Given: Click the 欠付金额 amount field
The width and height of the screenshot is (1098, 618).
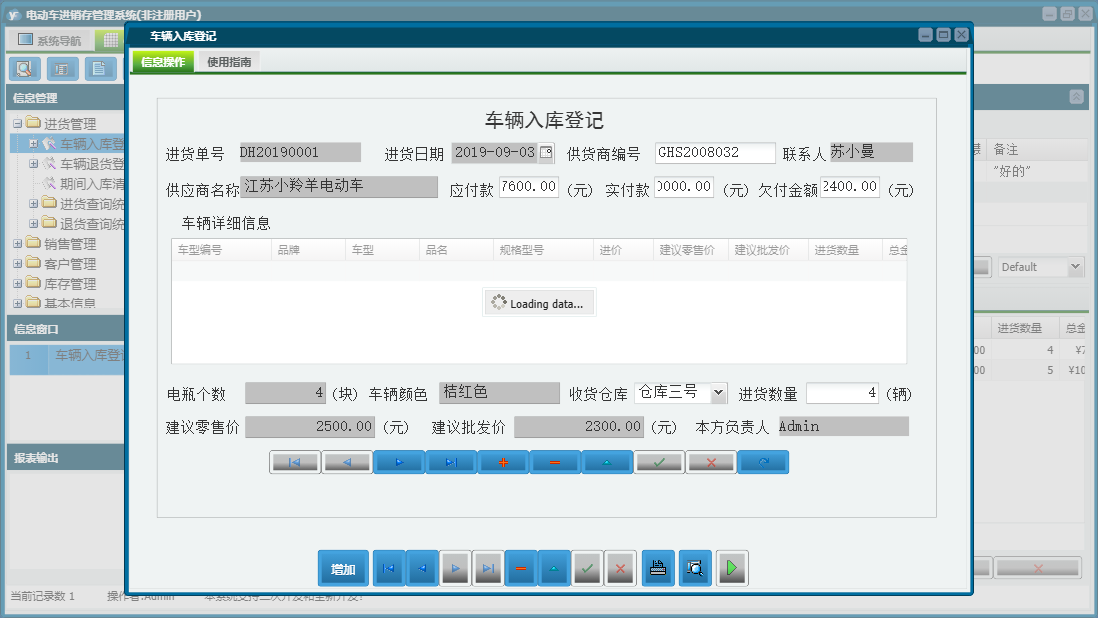Looking at the screenshot, I should (849, 186).
